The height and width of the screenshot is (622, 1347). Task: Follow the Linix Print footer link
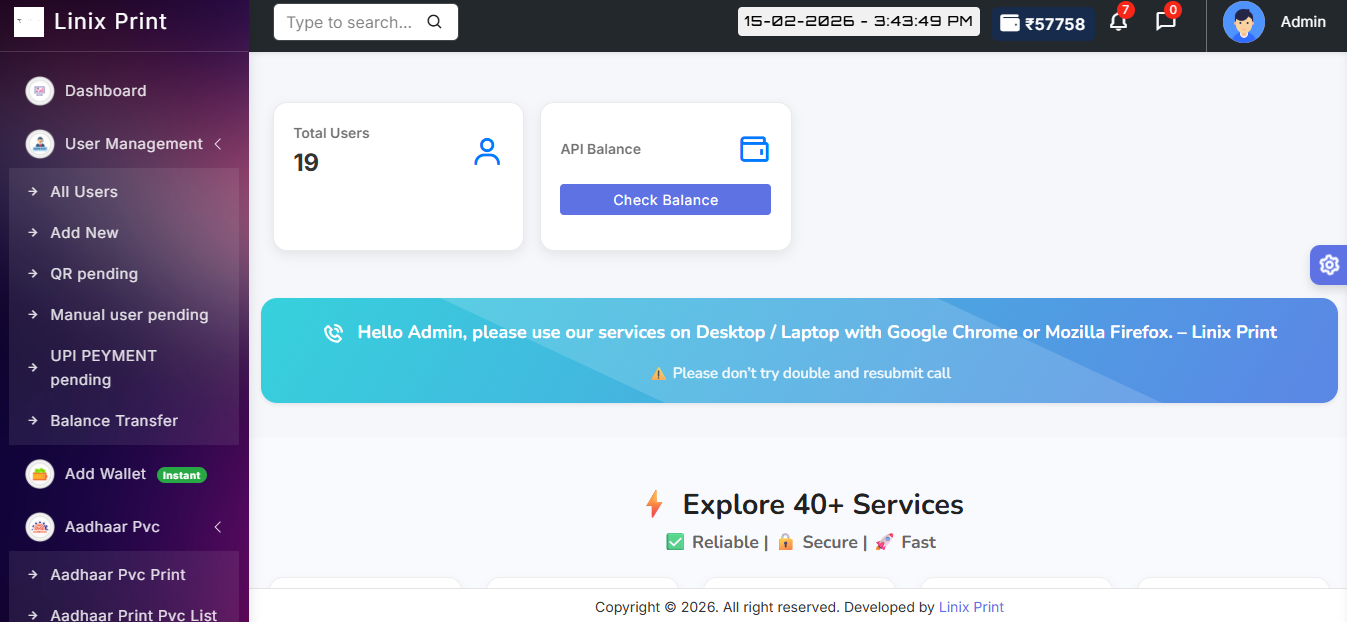(971, 607)
